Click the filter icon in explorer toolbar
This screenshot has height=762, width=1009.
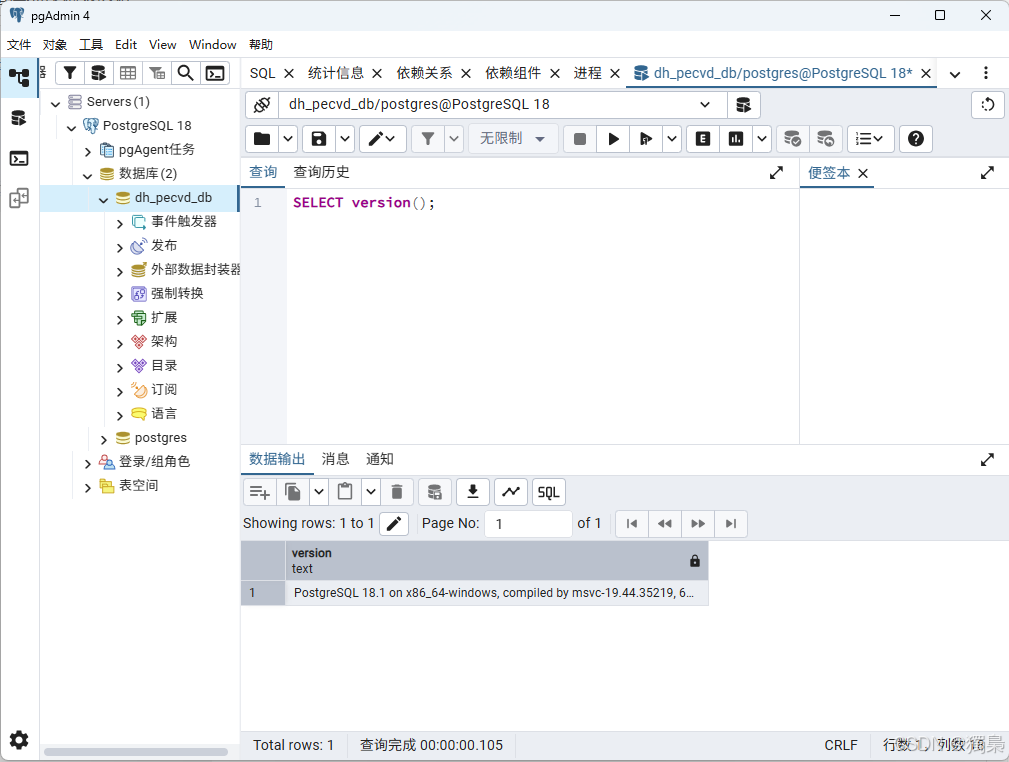pos(70,73)
